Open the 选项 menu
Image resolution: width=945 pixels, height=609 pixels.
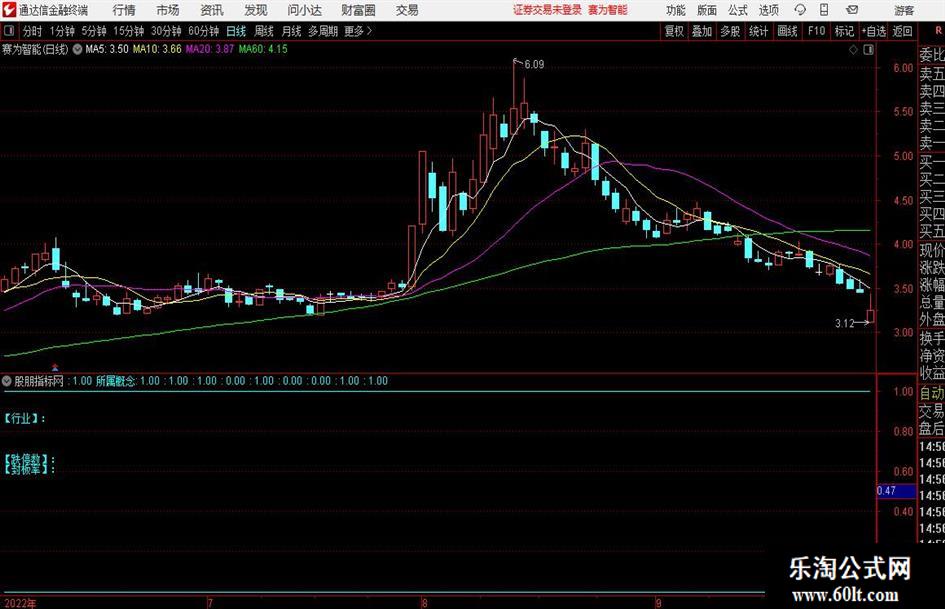(768, 10)
